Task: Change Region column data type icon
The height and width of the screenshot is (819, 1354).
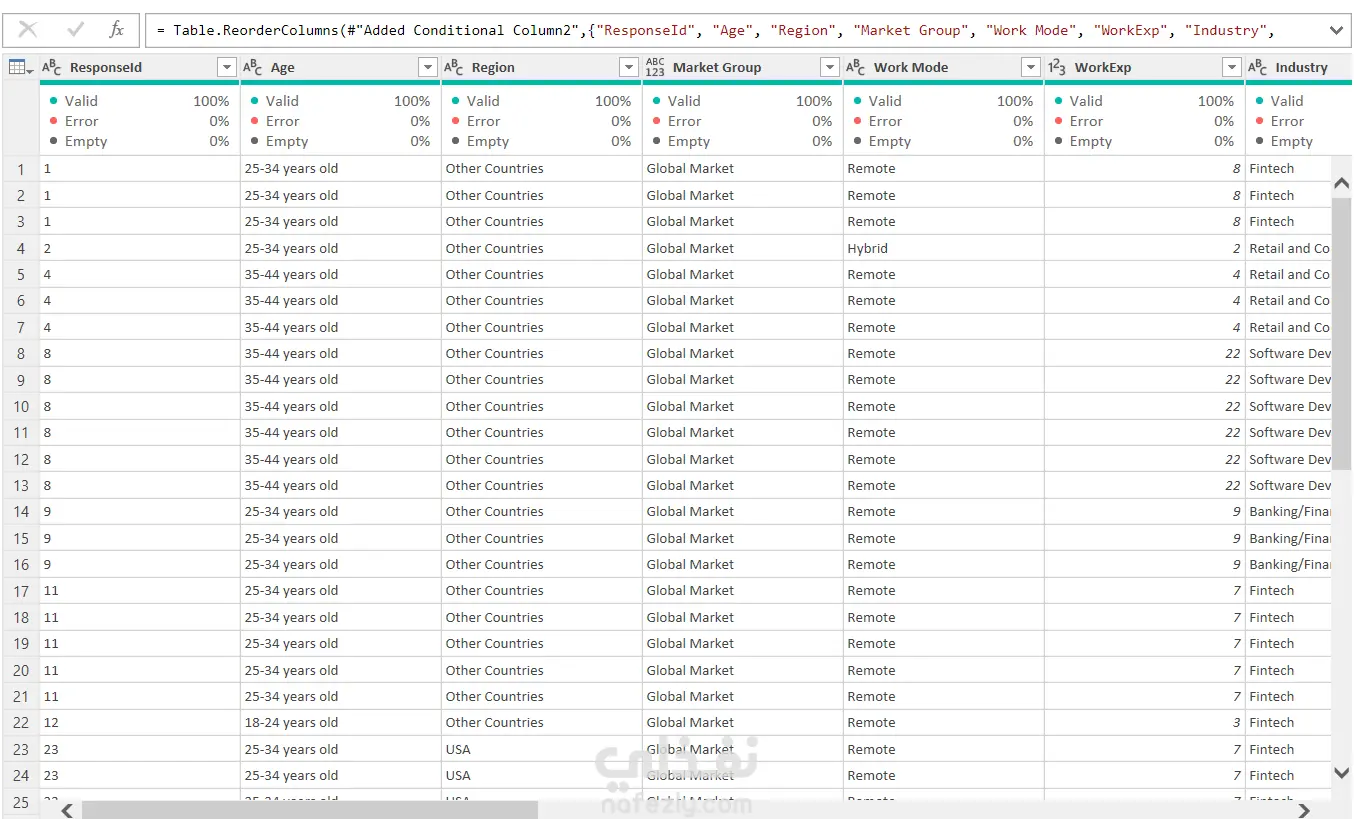Action: pos(454,67)
